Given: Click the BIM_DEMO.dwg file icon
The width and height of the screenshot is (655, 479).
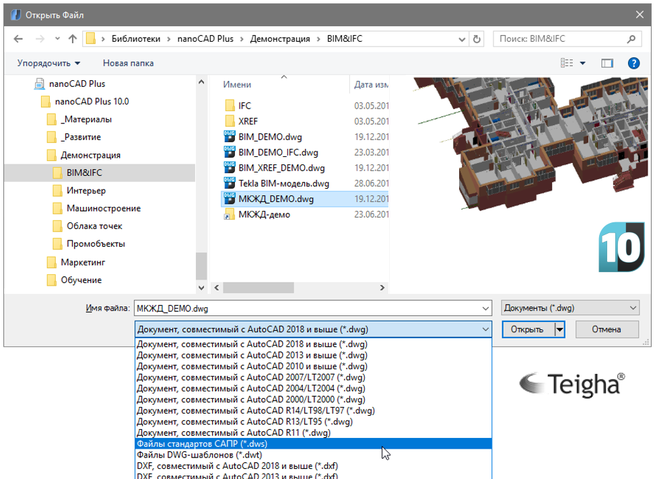Looking at the screenshot, I should [228, 137].
